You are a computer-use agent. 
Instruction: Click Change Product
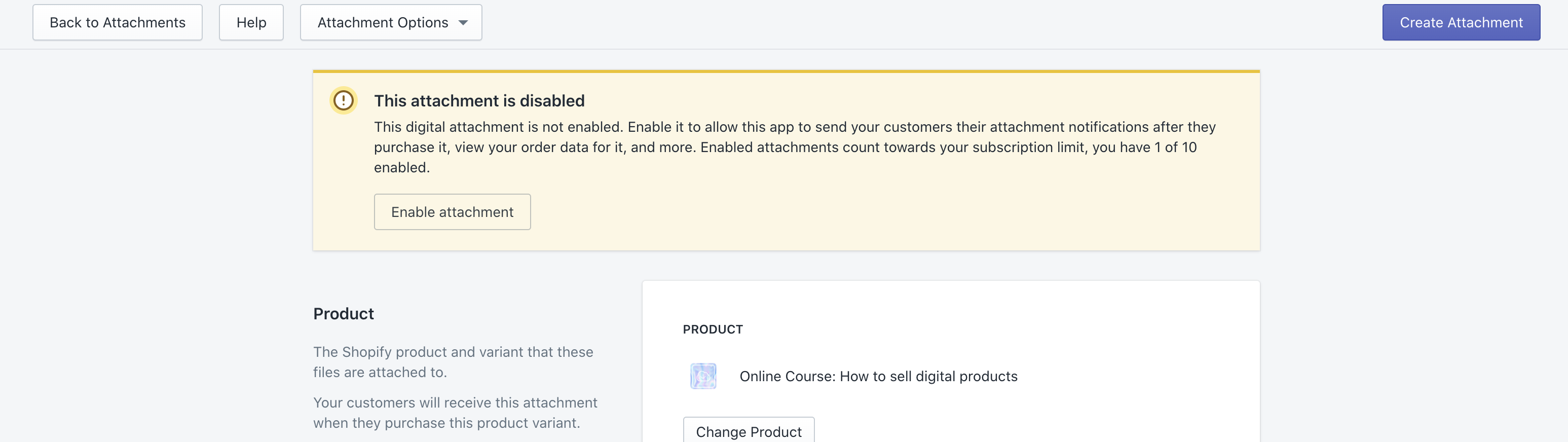coord(748,431)
